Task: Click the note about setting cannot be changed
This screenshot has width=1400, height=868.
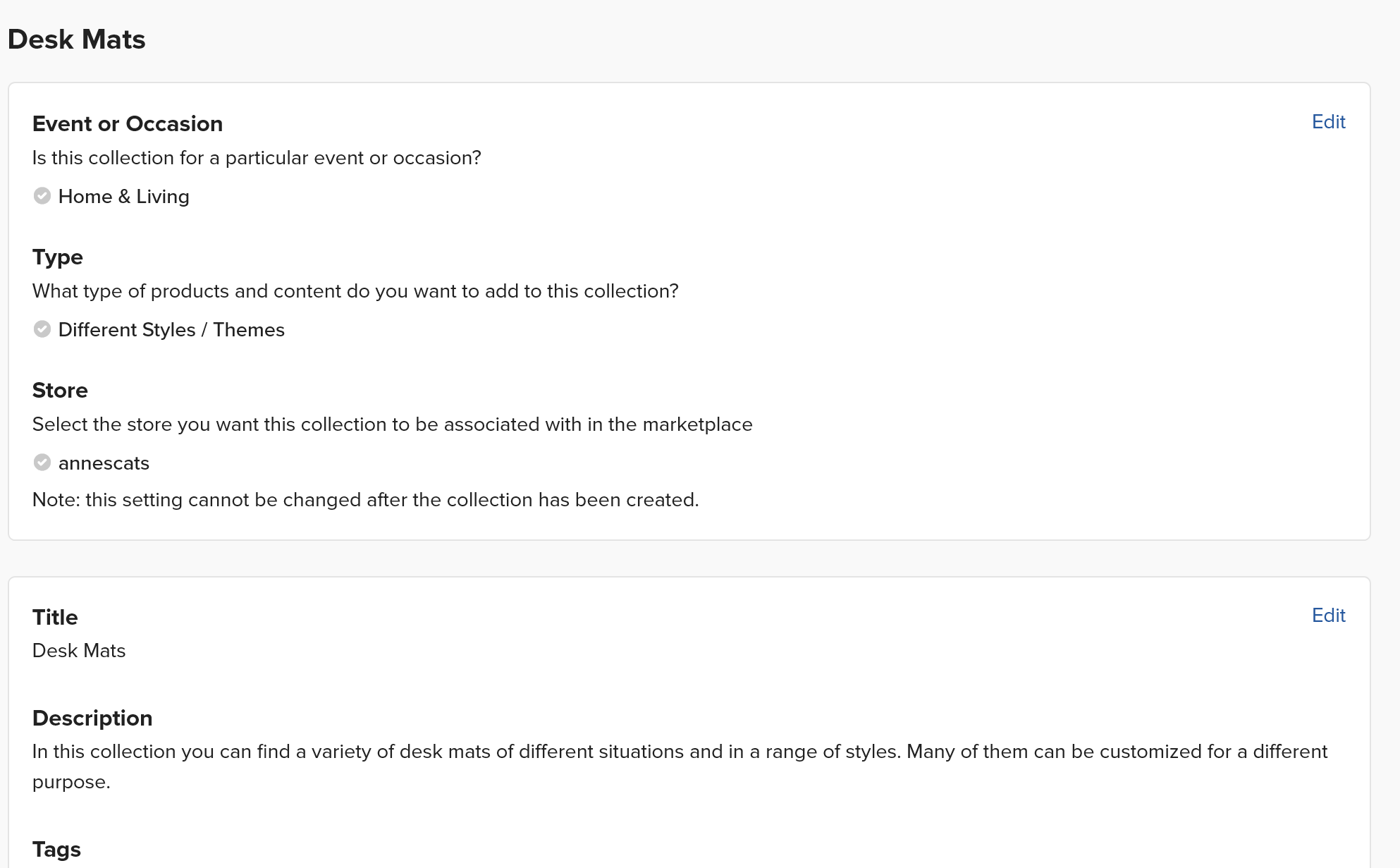Action: [366, 500]
